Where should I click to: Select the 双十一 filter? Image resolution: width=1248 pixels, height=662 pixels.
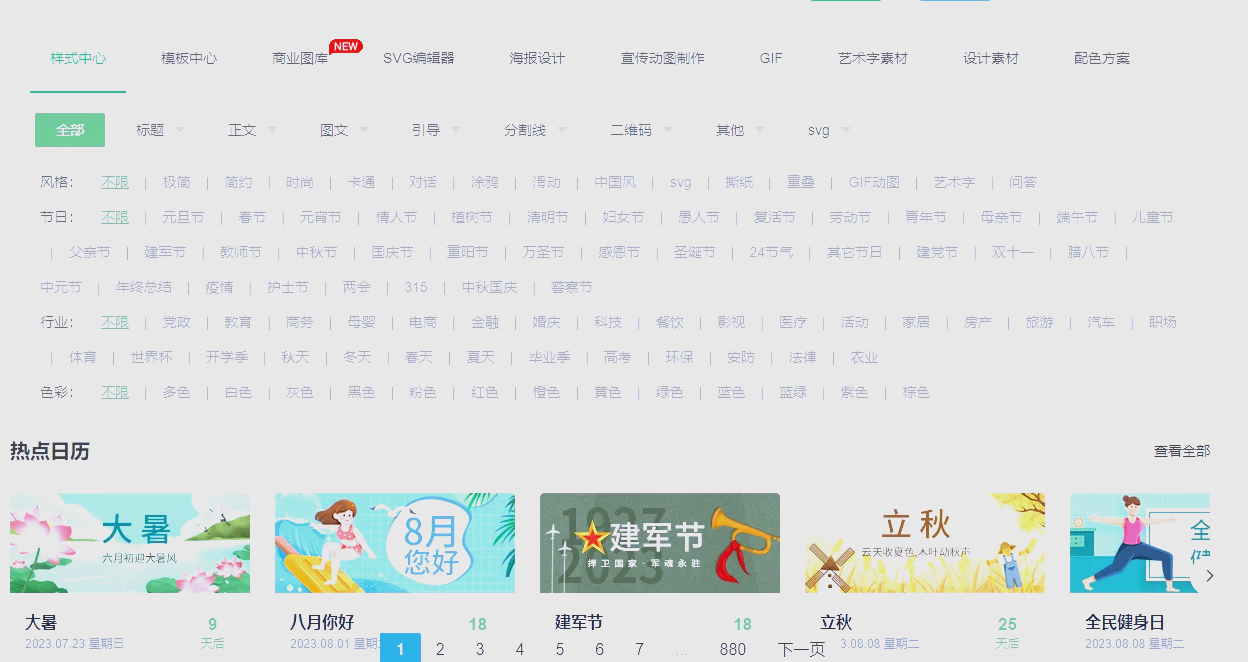pos(1013,252)
